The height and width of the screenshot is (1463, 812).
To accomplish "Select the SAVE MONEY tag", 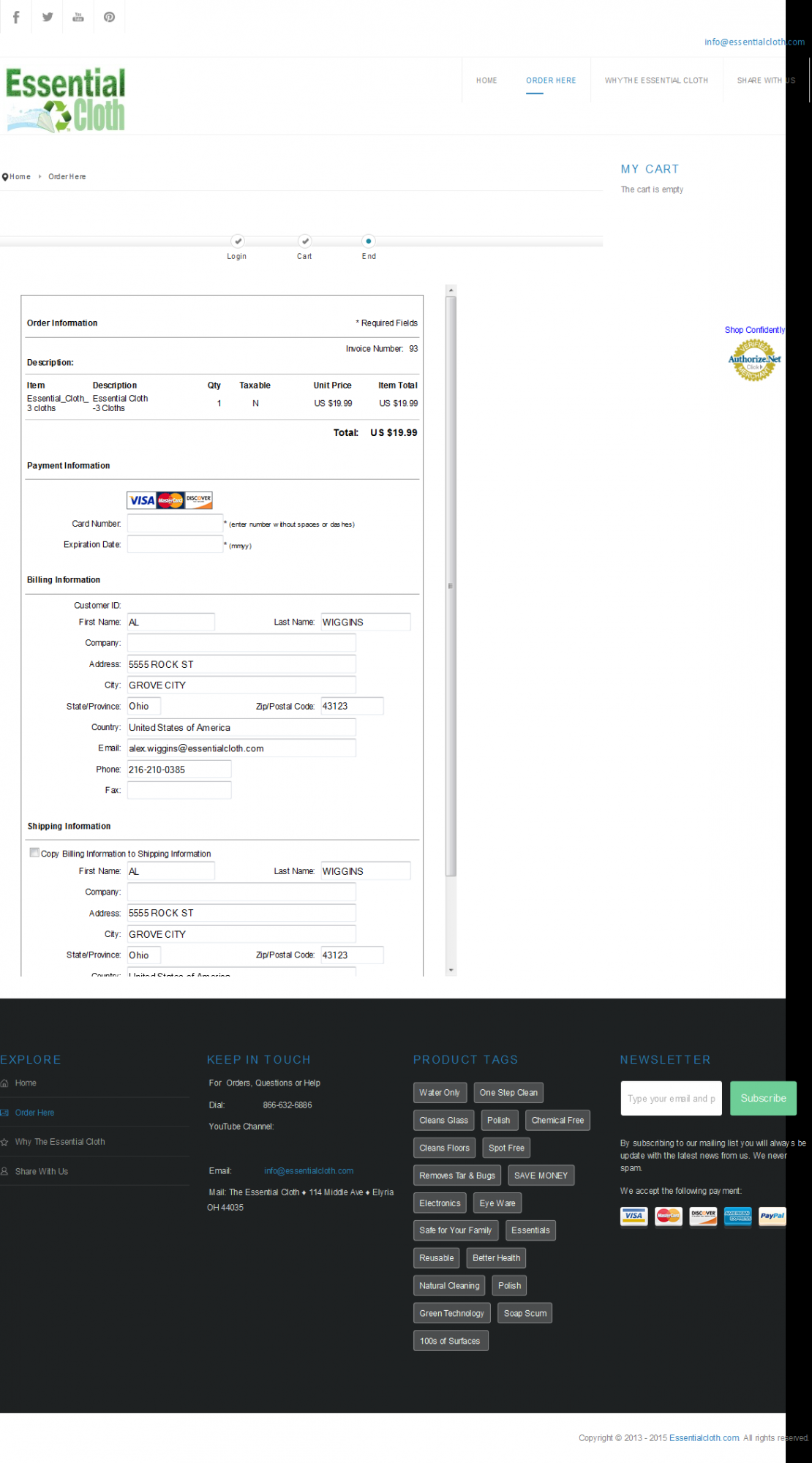I will click(x=541, y=1176).
